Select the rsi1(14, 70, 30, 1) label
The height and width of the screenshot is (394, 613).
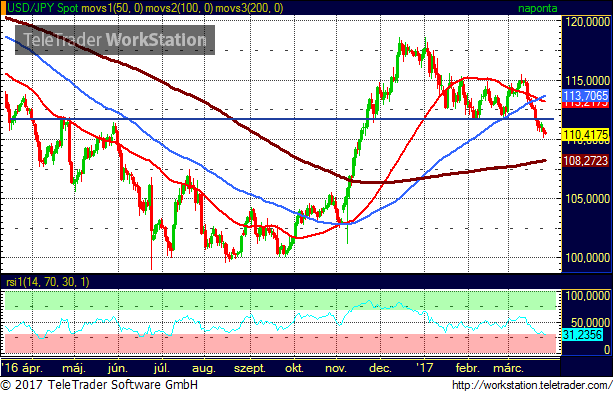[47, 282]
